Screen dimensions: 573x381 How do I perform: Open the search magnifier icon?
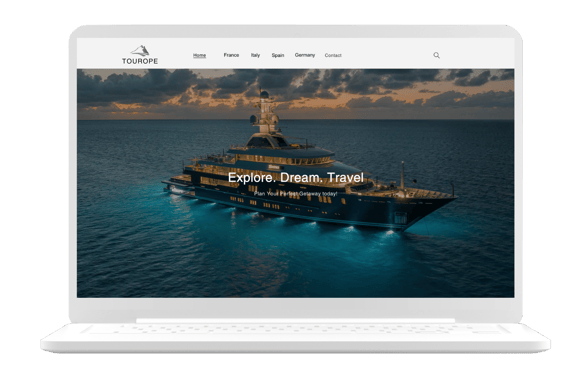pos(436,55)
